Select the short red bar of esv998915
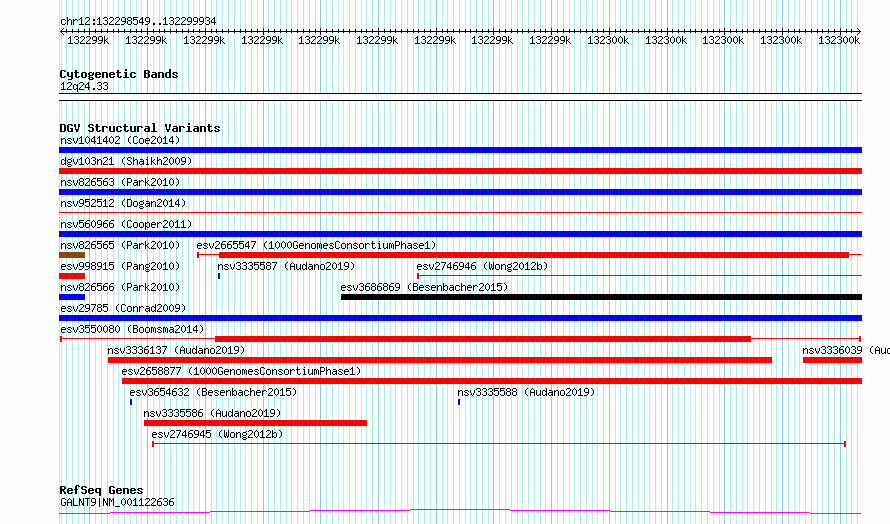Image resolution: width=890 pixels, height=524 pixels. pos(72,276)
